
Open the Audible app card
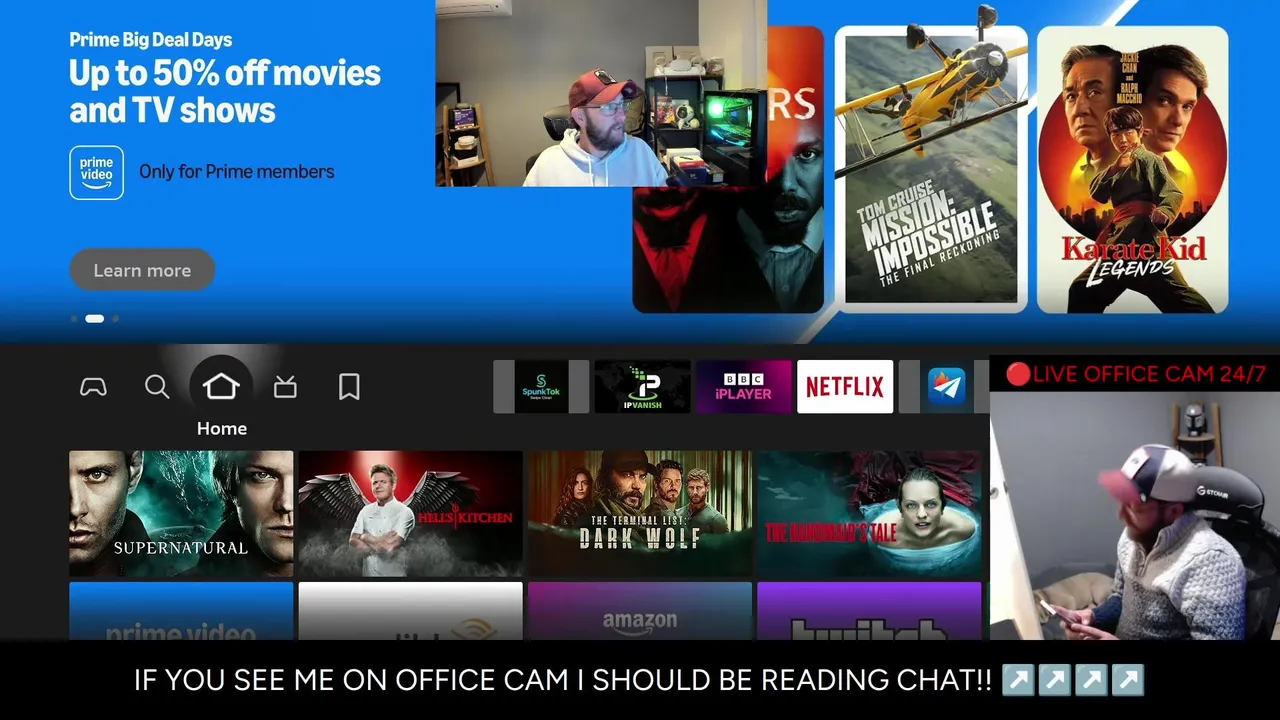point(410,611)
